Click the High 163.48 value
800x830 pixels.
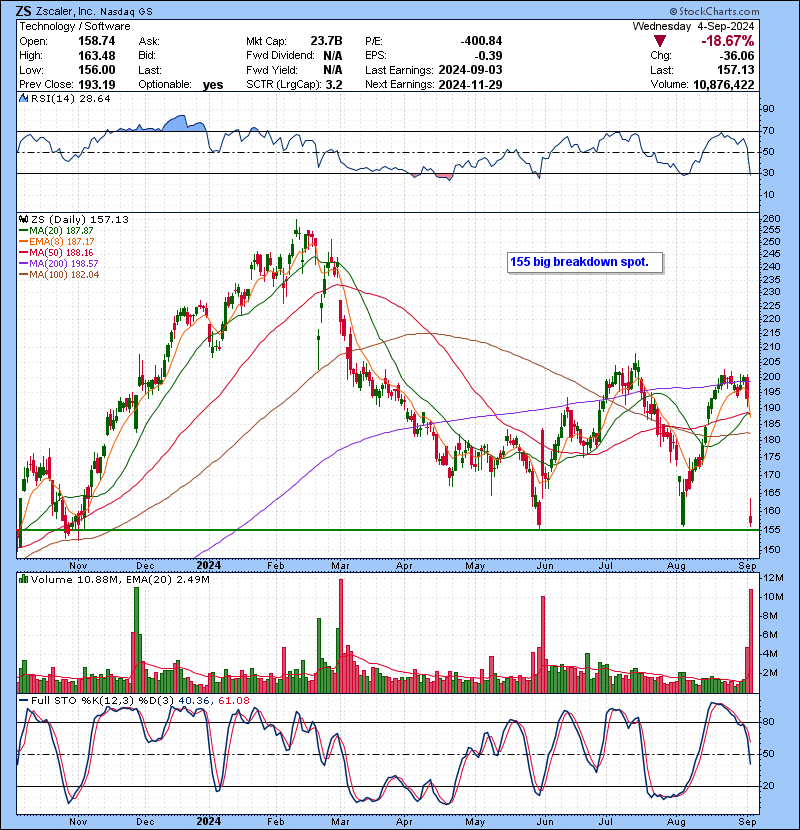pos(97,56)
